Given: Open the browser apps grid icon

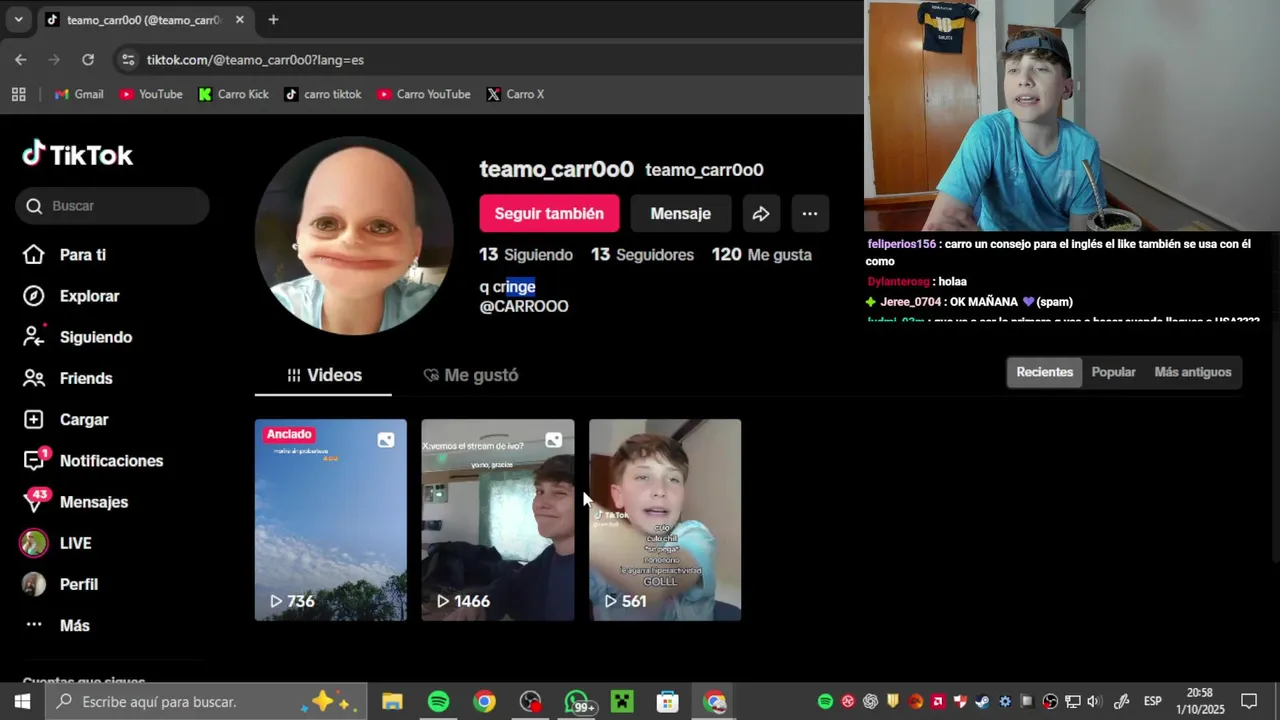Looking at the screenshot, I should coord(18,94).
